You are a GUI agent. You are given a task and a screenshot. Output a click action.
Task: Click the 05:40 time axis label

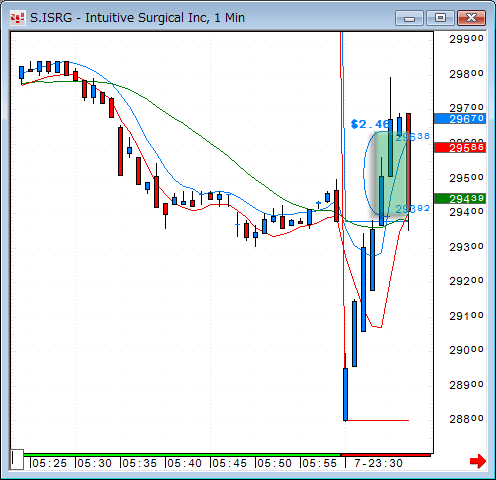(x=184, y=463)
